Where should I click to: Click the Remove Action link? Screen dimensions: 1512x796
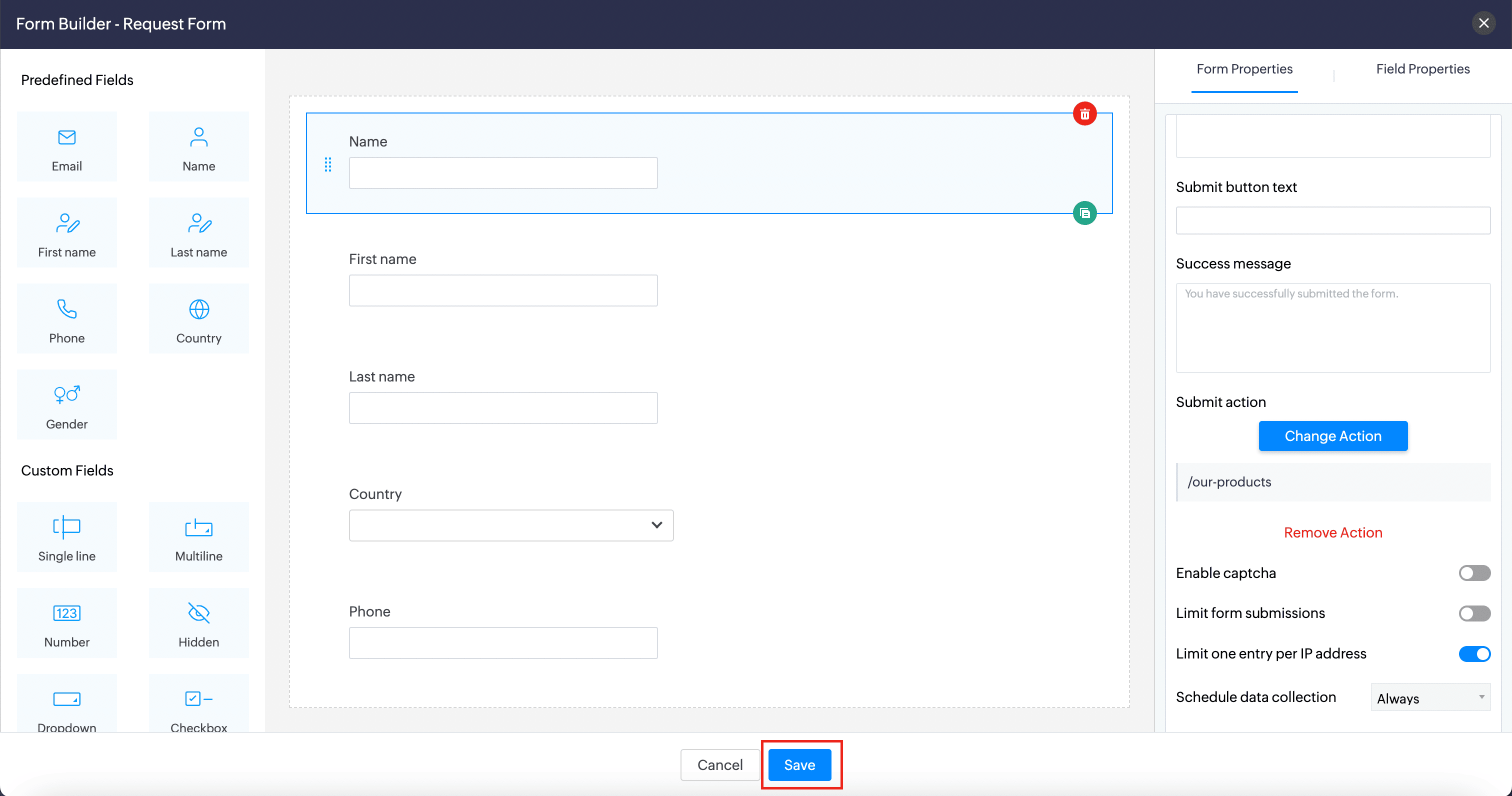(1332, 532)
